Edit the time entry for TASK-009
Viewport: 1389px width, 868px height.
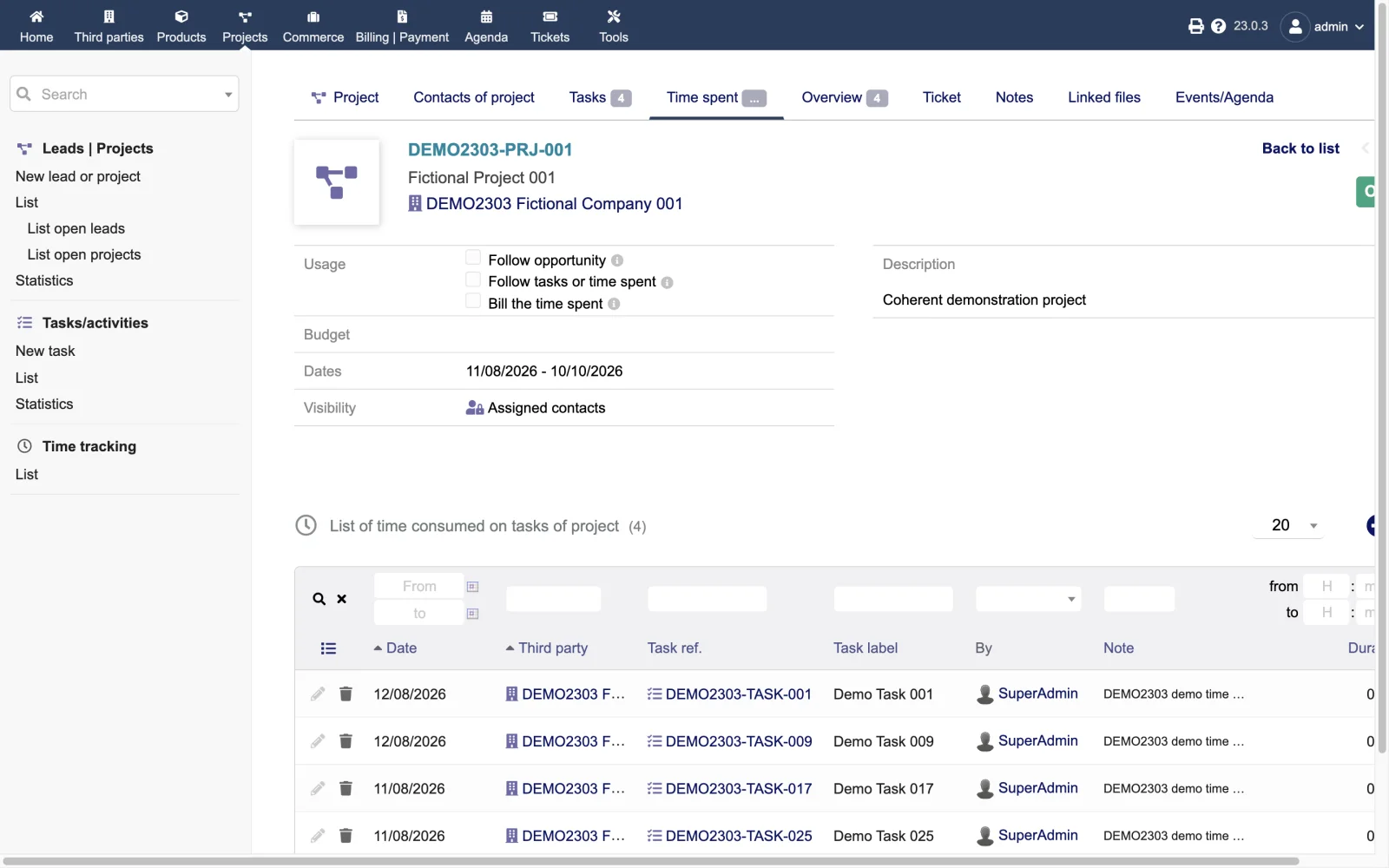tap(318, 740)
